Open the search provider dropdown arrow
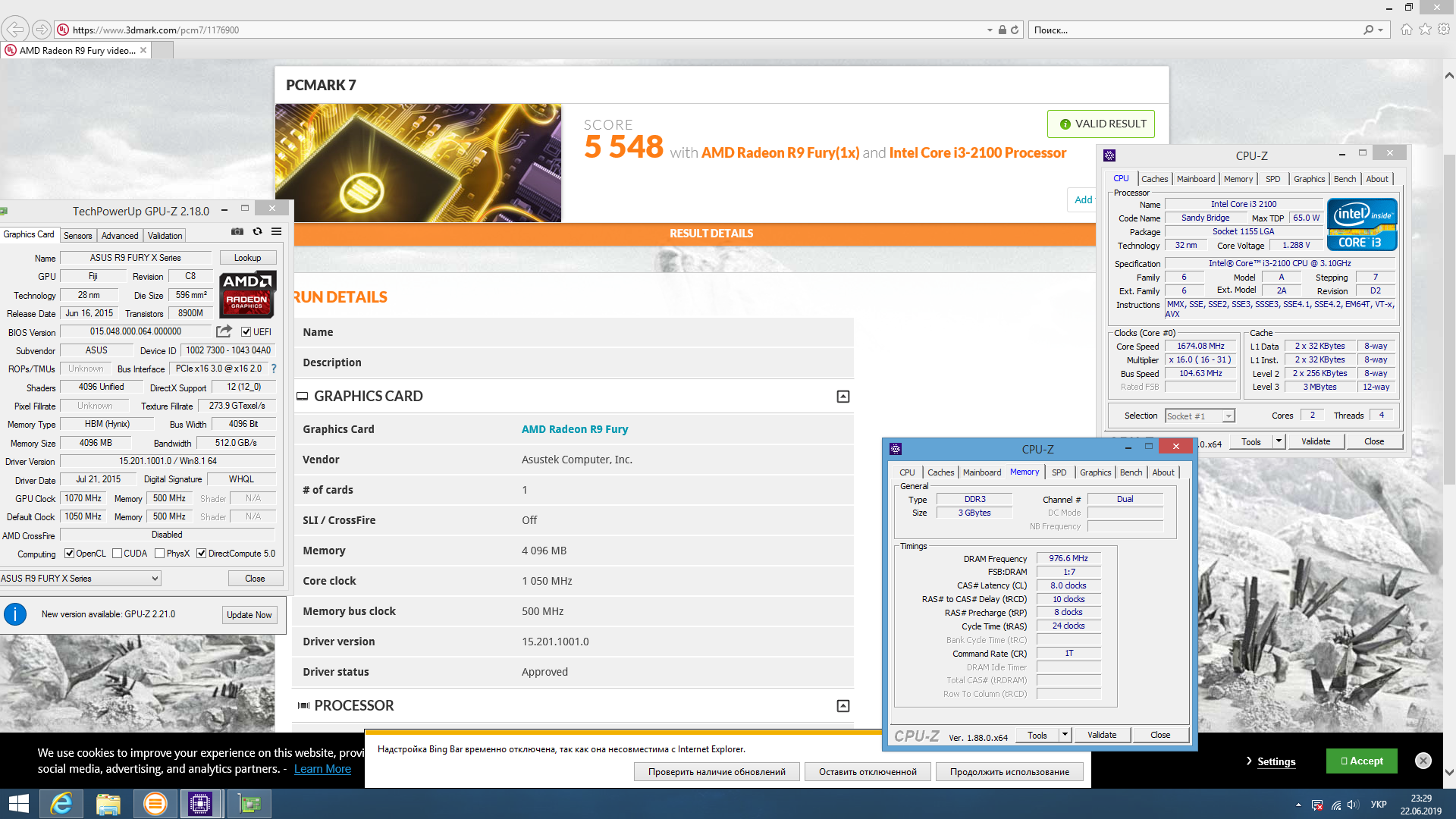 point(1381,30)
